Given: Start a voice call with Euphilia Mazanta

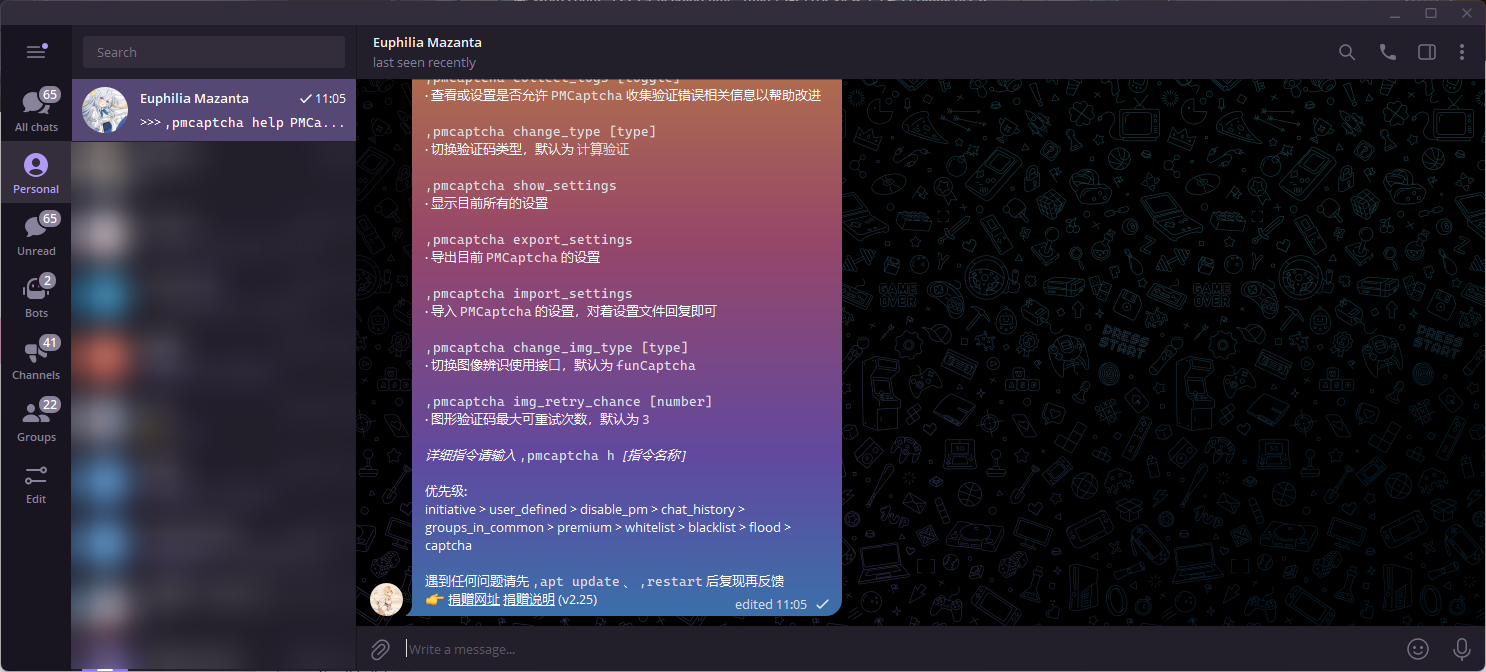Looking at the screenshot, I should click(x=1387, y=51).
